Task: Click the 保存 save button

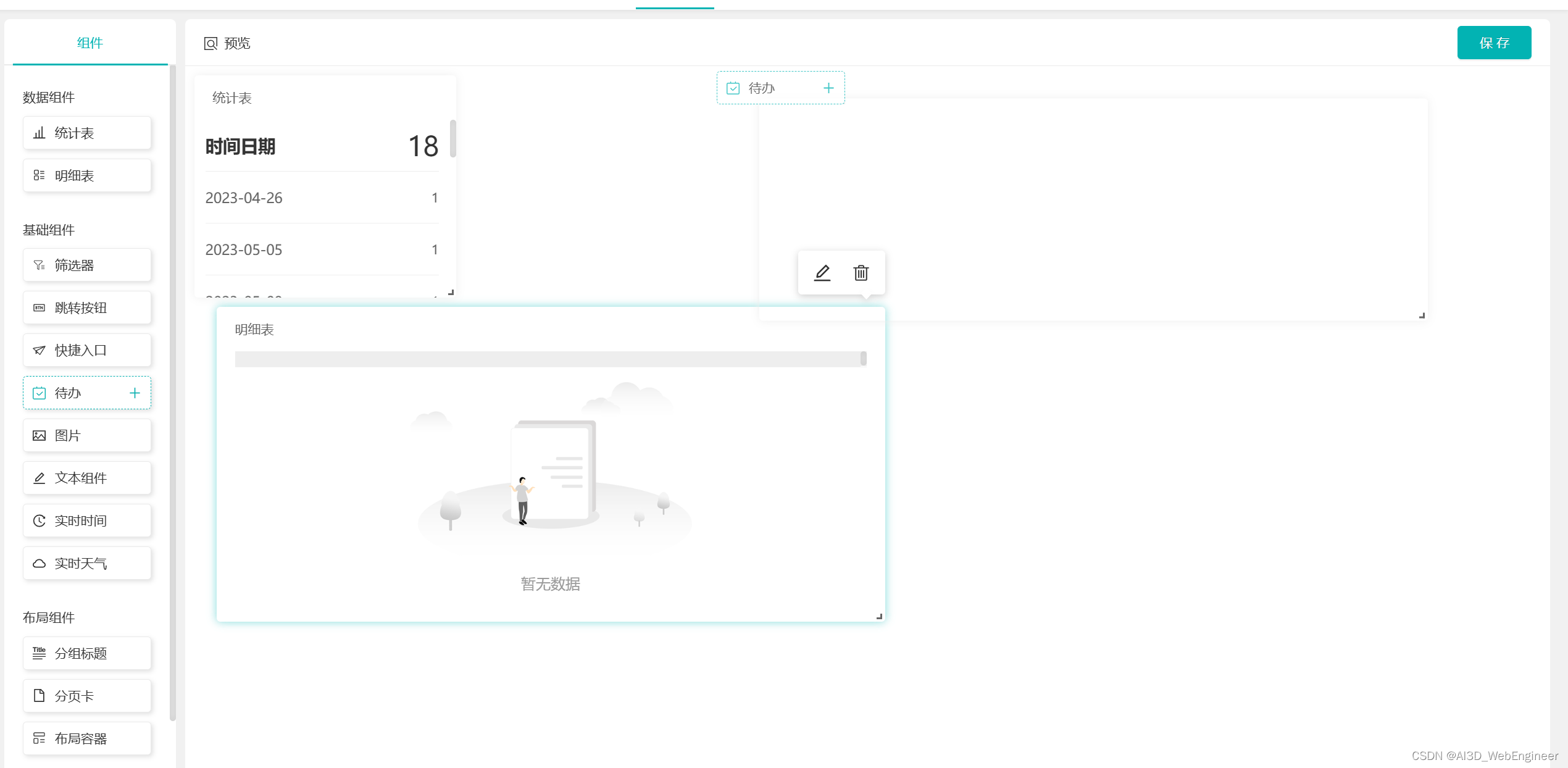Action: point(1494,43)
